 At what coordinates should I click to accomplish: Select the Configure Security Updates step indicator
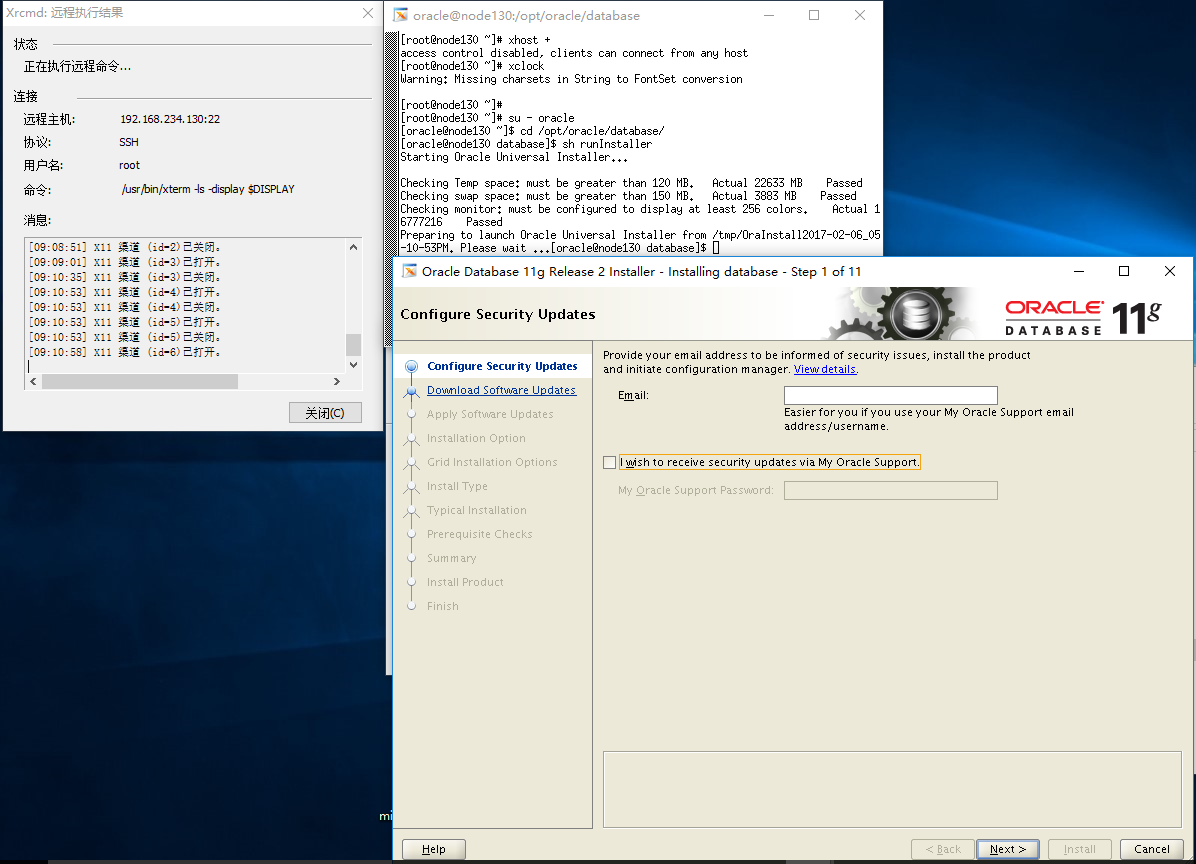pyautogui.click(x=411, y=366)
